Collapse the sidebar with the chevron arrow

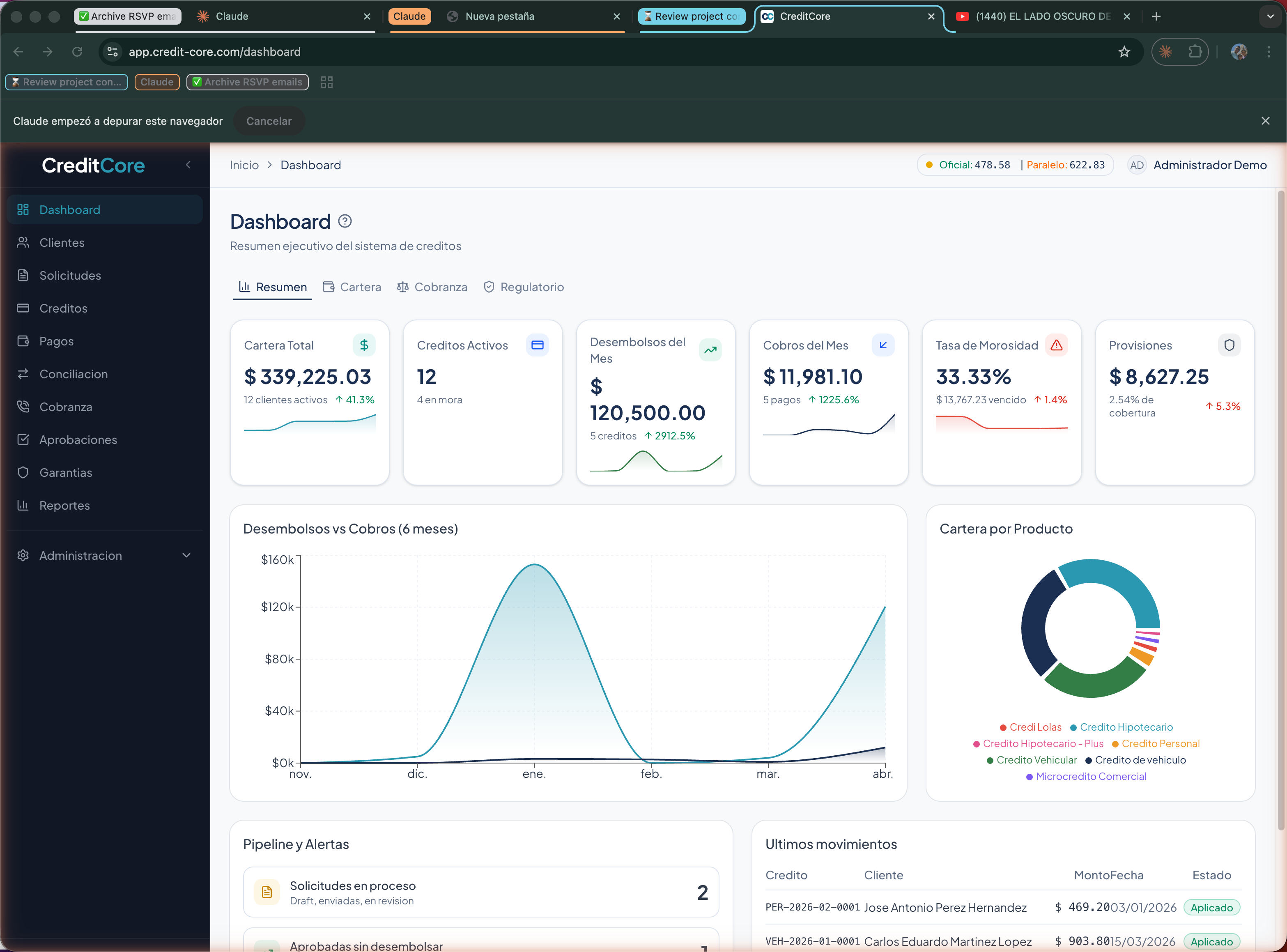188,165
